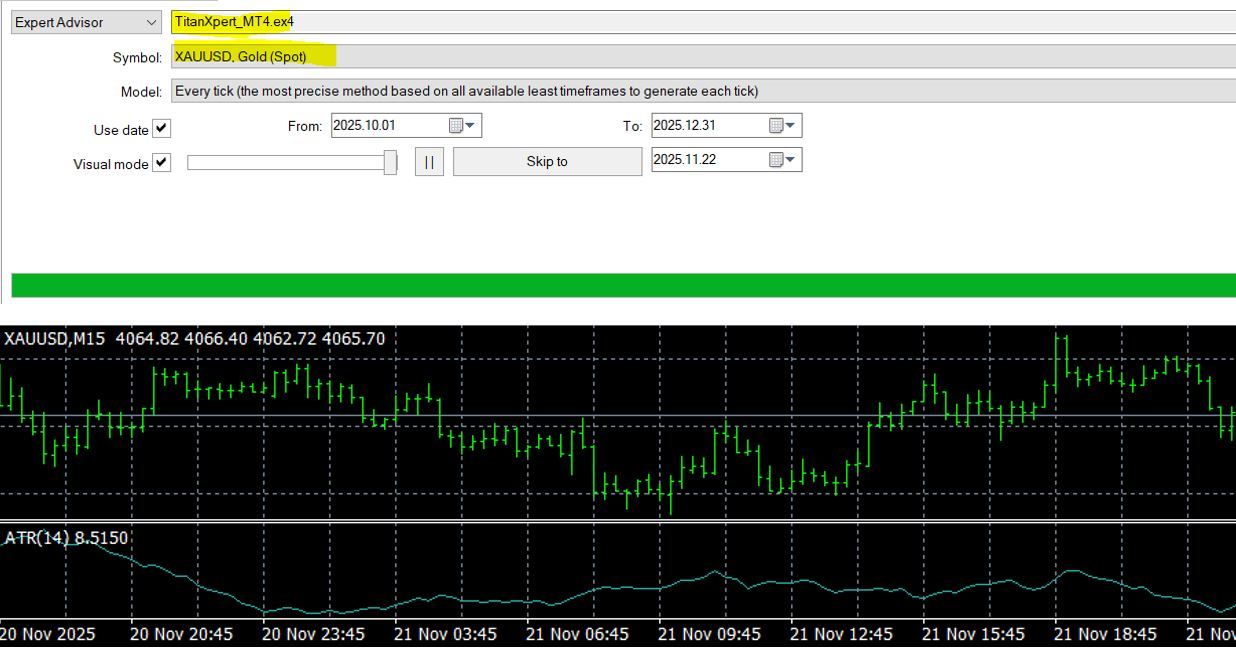1236x654 pixels.
Task: Click the 21 Nov 09:45 time axis label
Action: 709,634
